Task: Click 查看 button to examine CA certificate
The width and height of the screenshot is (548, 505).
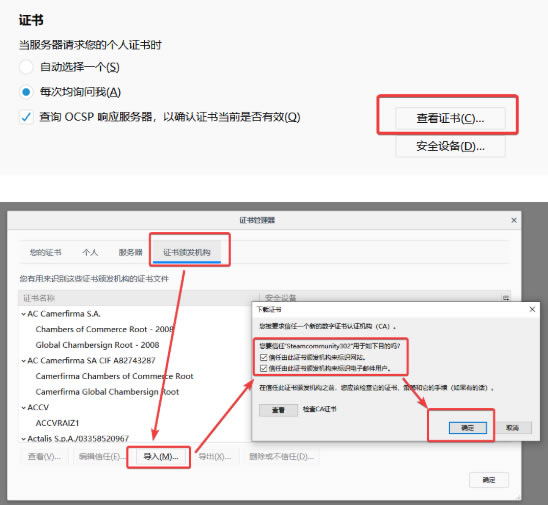Action: point(278,410)
